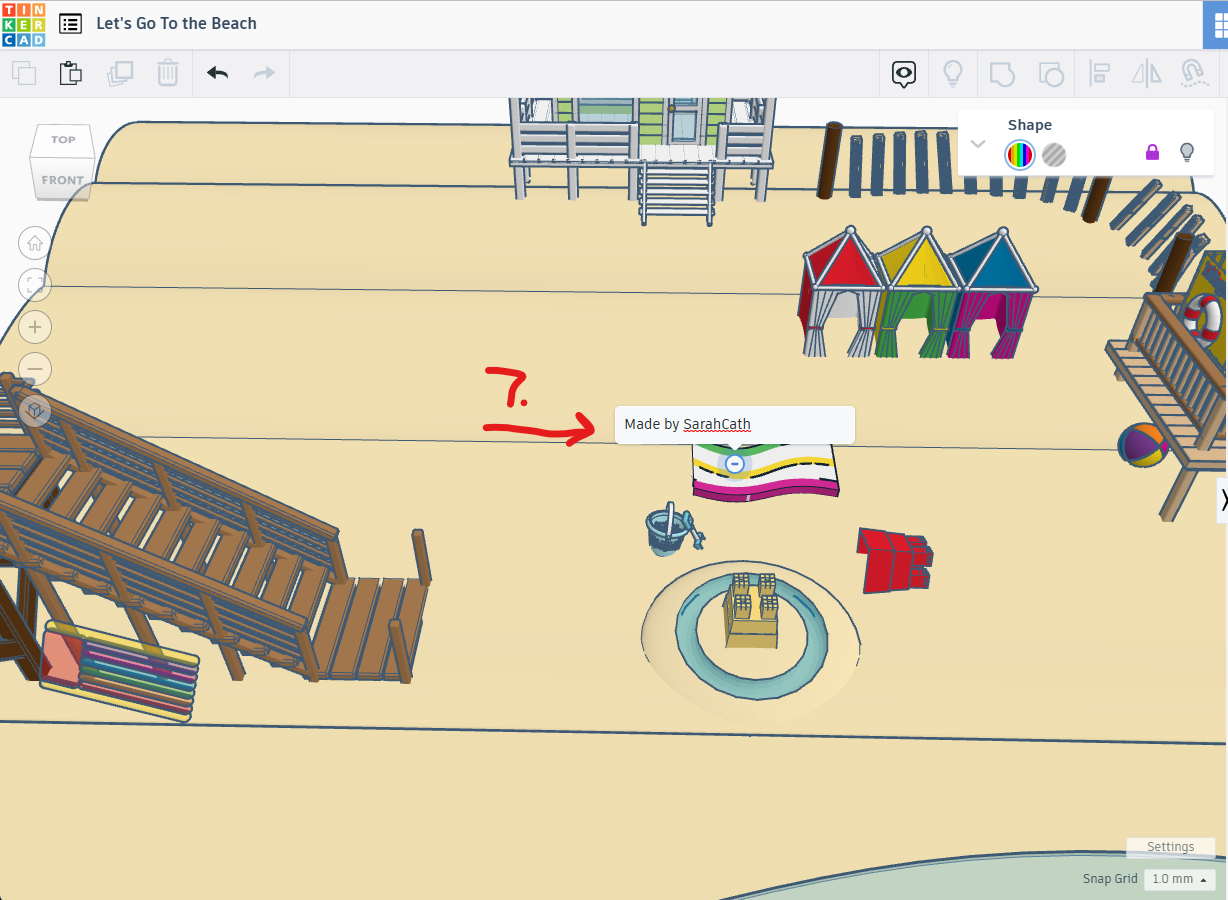Click the Let's Go To the Beach title
1228x900 pixels.
(176, 23)
